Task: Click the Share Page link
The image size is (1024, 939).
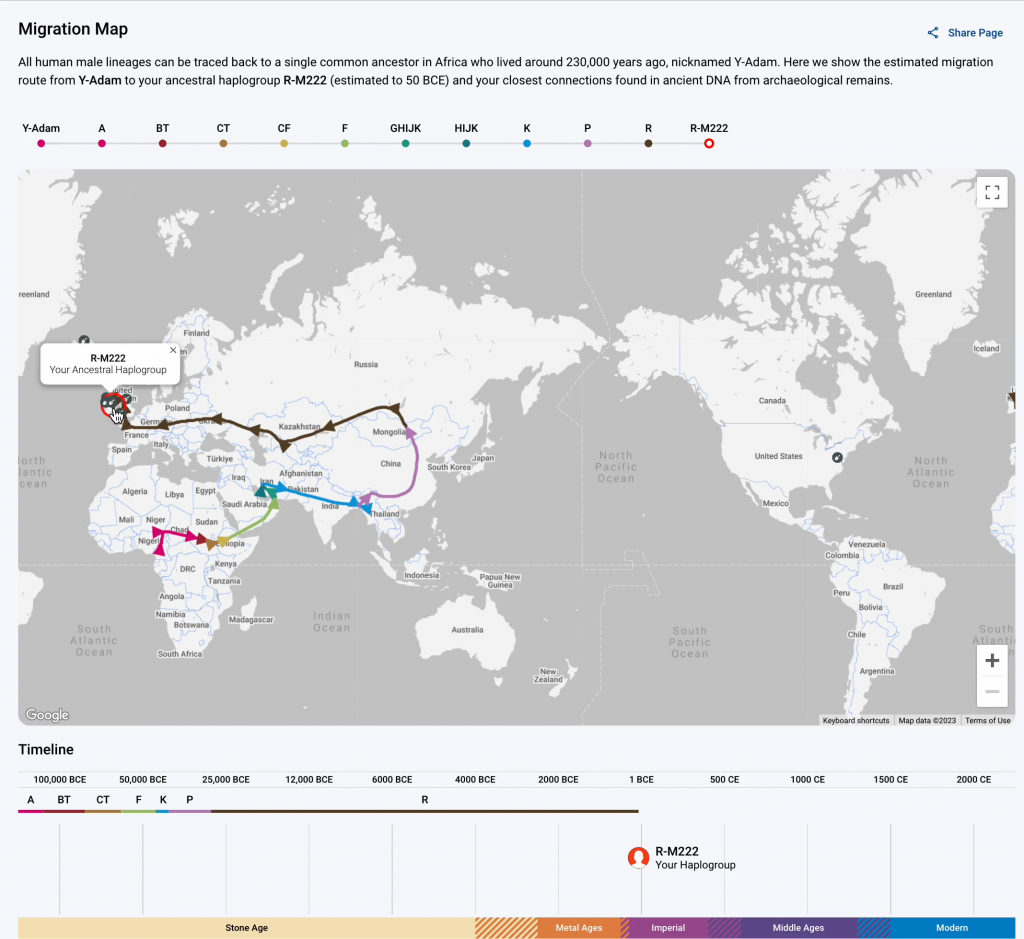Action: [965, 33]
